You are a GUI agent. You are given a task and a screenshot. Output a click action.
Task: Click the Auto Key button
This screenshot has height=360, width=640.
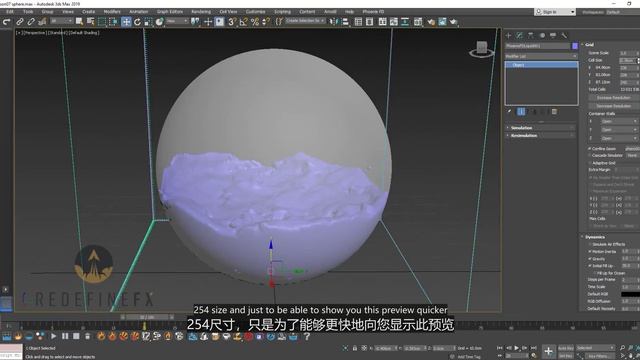pos(566,348)
